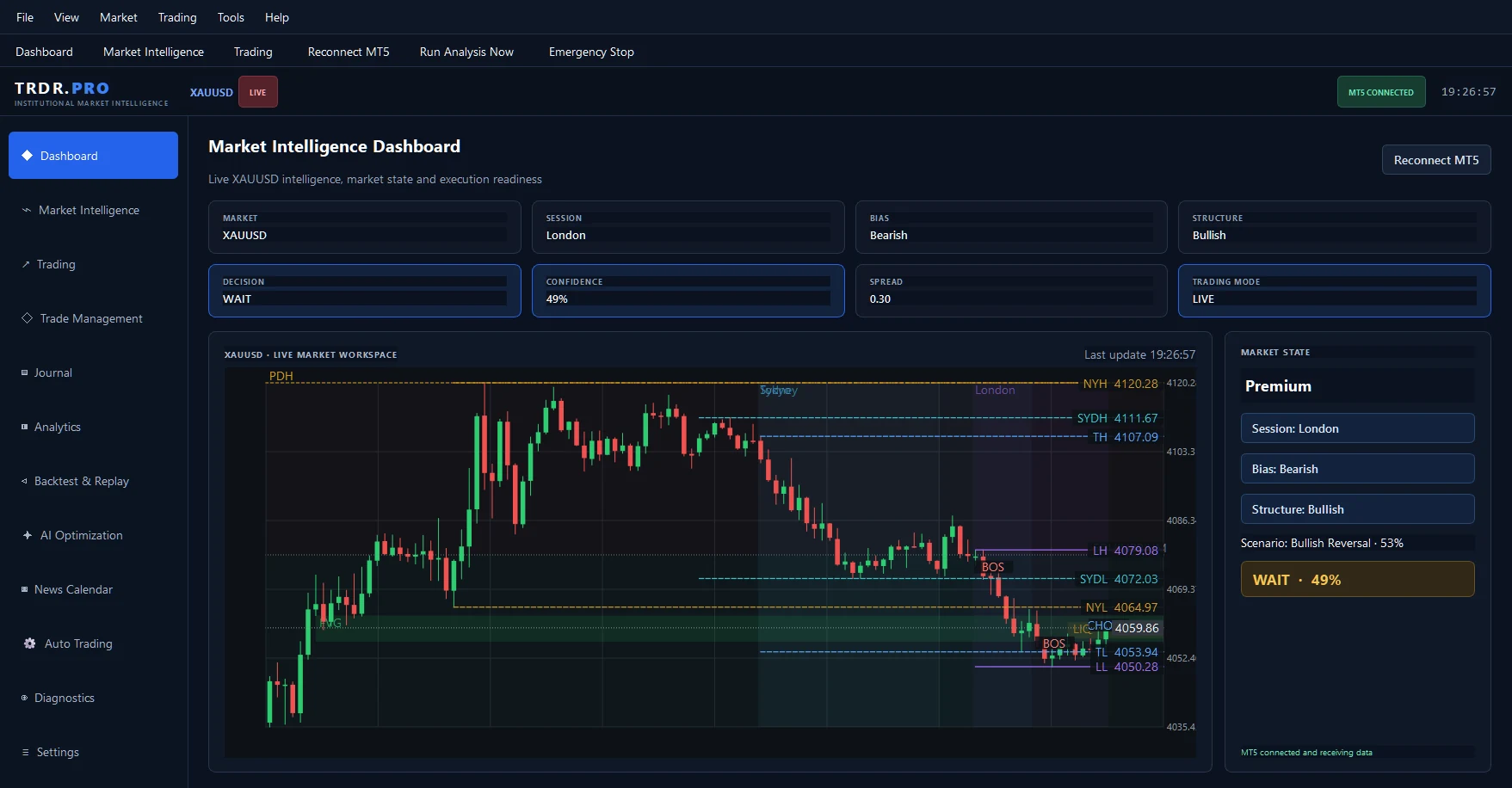Viewport: 1512px width, 788px height.
Task: Click the current price tag 4059.86
Action: (1137, 628)
